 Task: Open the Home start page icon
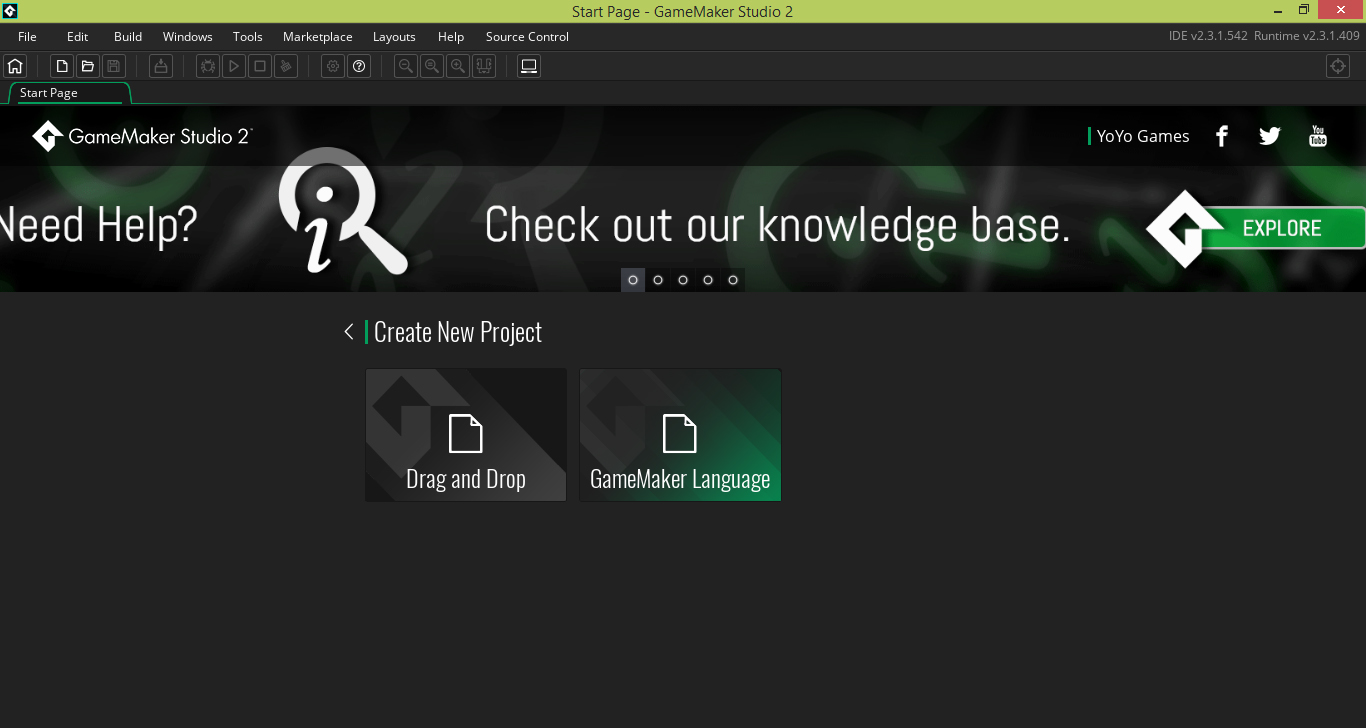point(15,67)
